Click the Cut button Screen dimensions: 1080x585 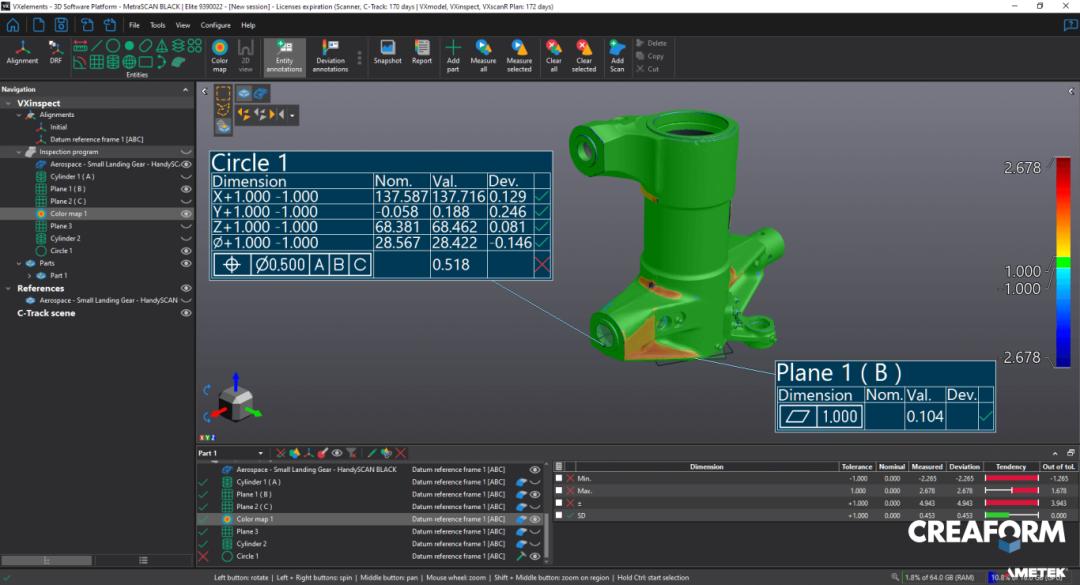pyautogui.click(x=647, y=69)
